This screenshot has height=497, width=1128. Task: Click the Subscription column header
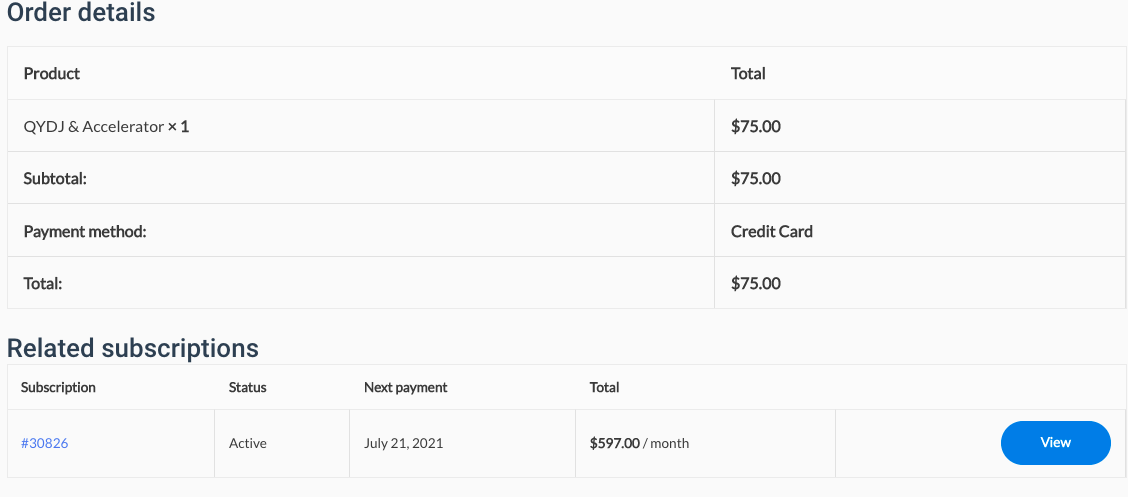point(58,387)
